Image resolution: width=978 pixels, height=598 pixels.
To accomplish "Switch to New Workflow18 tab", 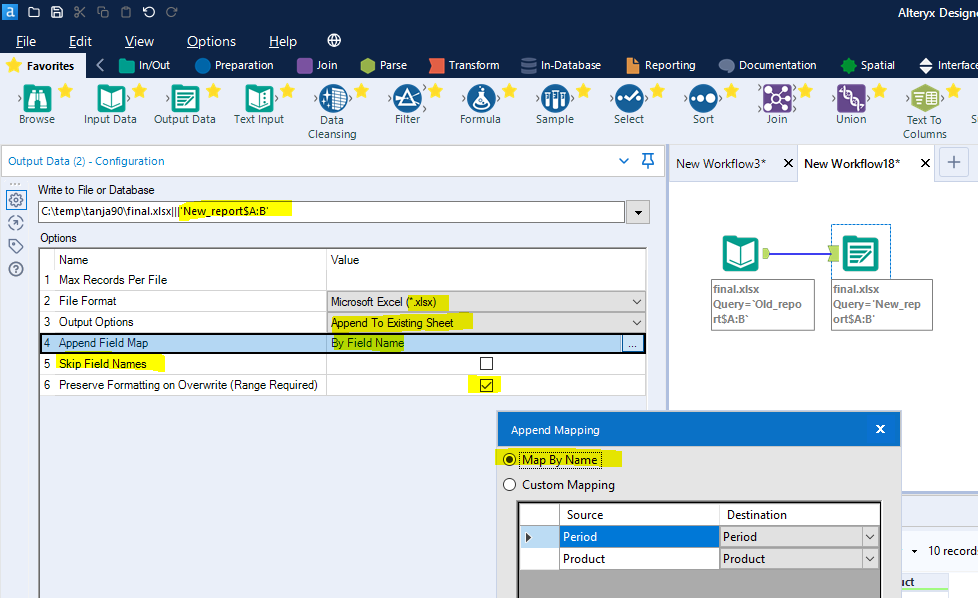I will (x=852, y=163).
